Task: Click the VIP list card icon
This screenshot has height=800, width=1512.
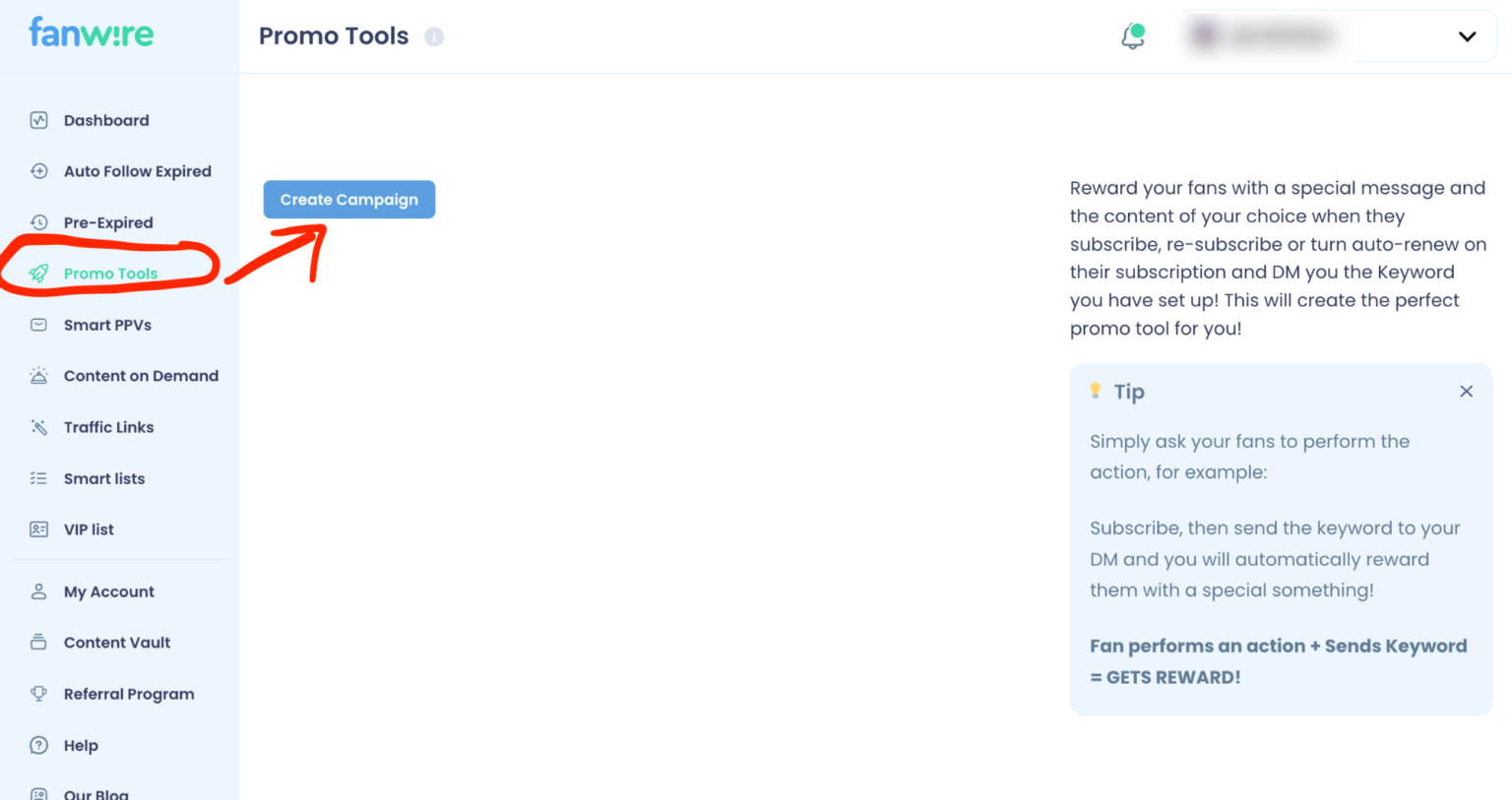Action: tap(38, 529)
